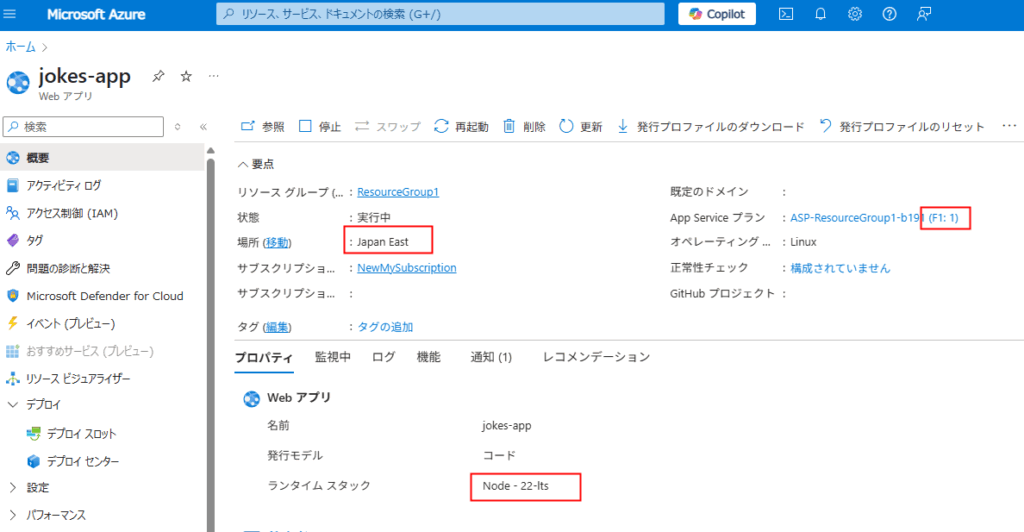Image resolution: width=1024 pixels, height=532 pixels.
Task: Open Cloud Shell from the top bar
Action: point(786,14)
